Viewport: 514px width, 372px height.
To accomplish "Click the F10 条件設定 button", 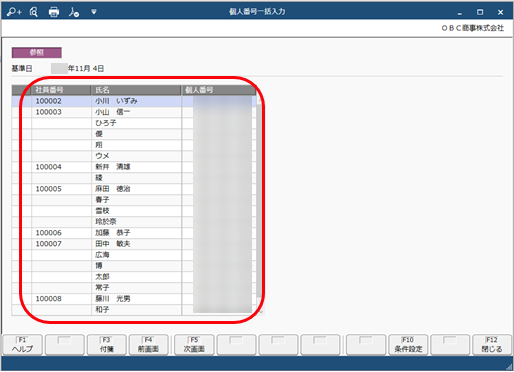I will point(408,345).
